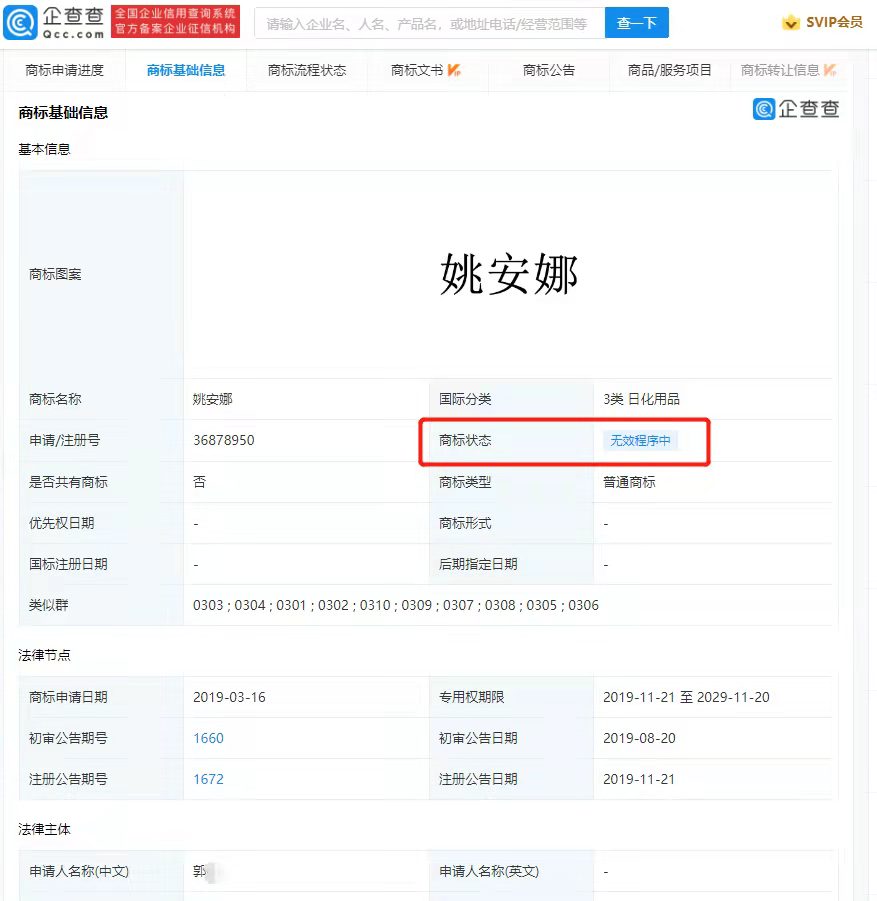Click the 专用权期限 label
This screenshot has width=877, height=901.
472,697
